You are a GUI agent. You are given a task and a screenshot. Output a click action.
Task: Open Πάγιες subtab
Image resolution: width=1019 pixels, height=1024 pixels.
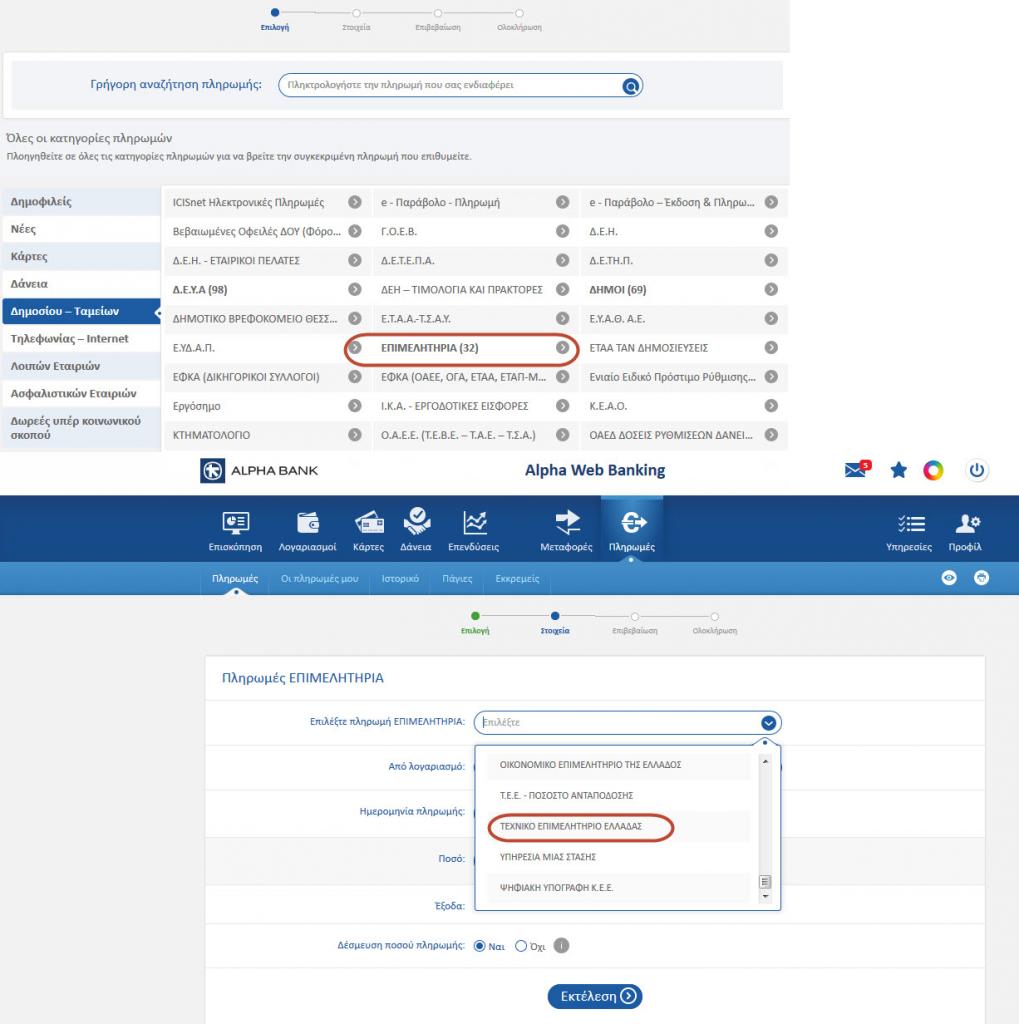click(x=457, y=579)
